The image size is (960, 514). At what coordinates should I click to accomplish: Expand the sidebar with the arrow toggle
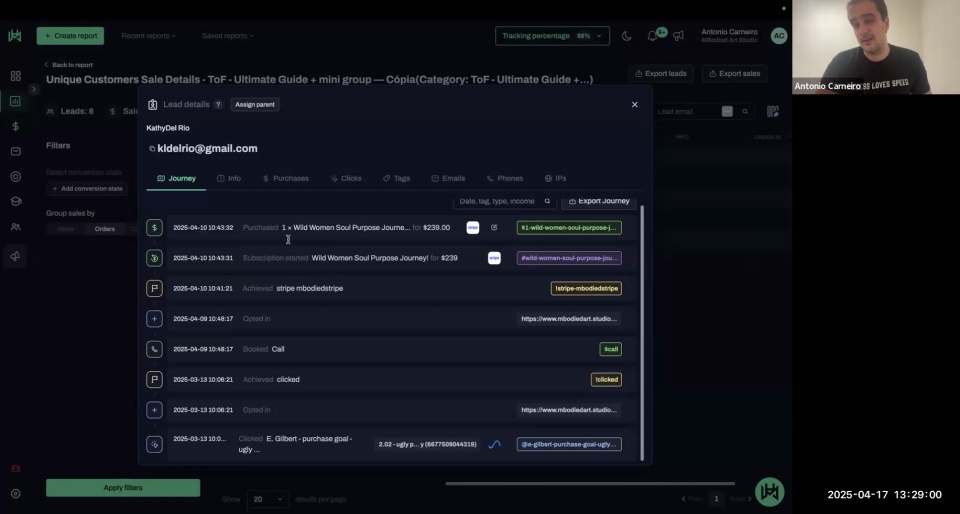click(x=34, y=89)
